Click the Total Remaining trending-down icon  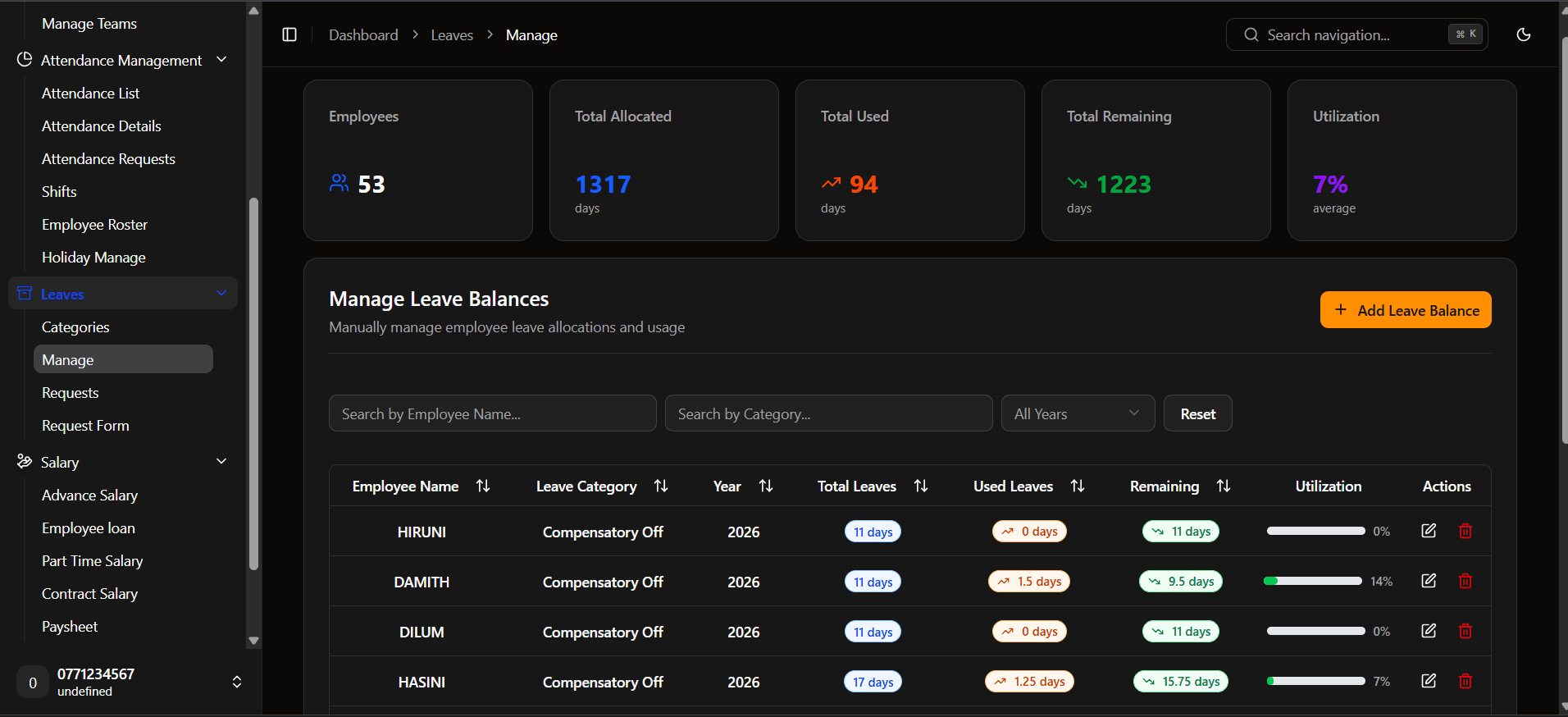tap(1077, 183)
